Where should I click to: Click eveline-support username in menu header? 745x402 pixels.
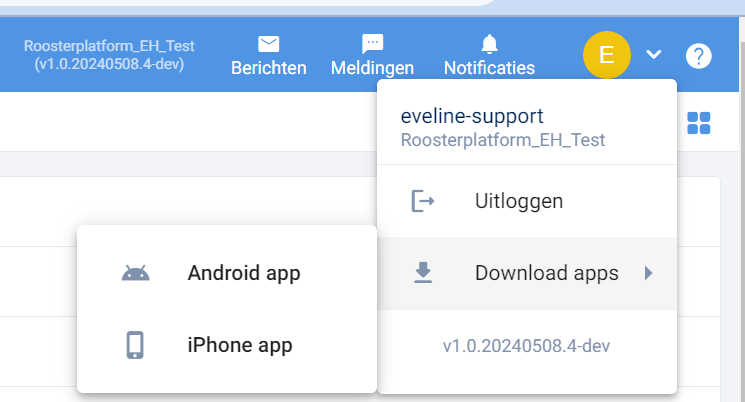click(472, 116)
